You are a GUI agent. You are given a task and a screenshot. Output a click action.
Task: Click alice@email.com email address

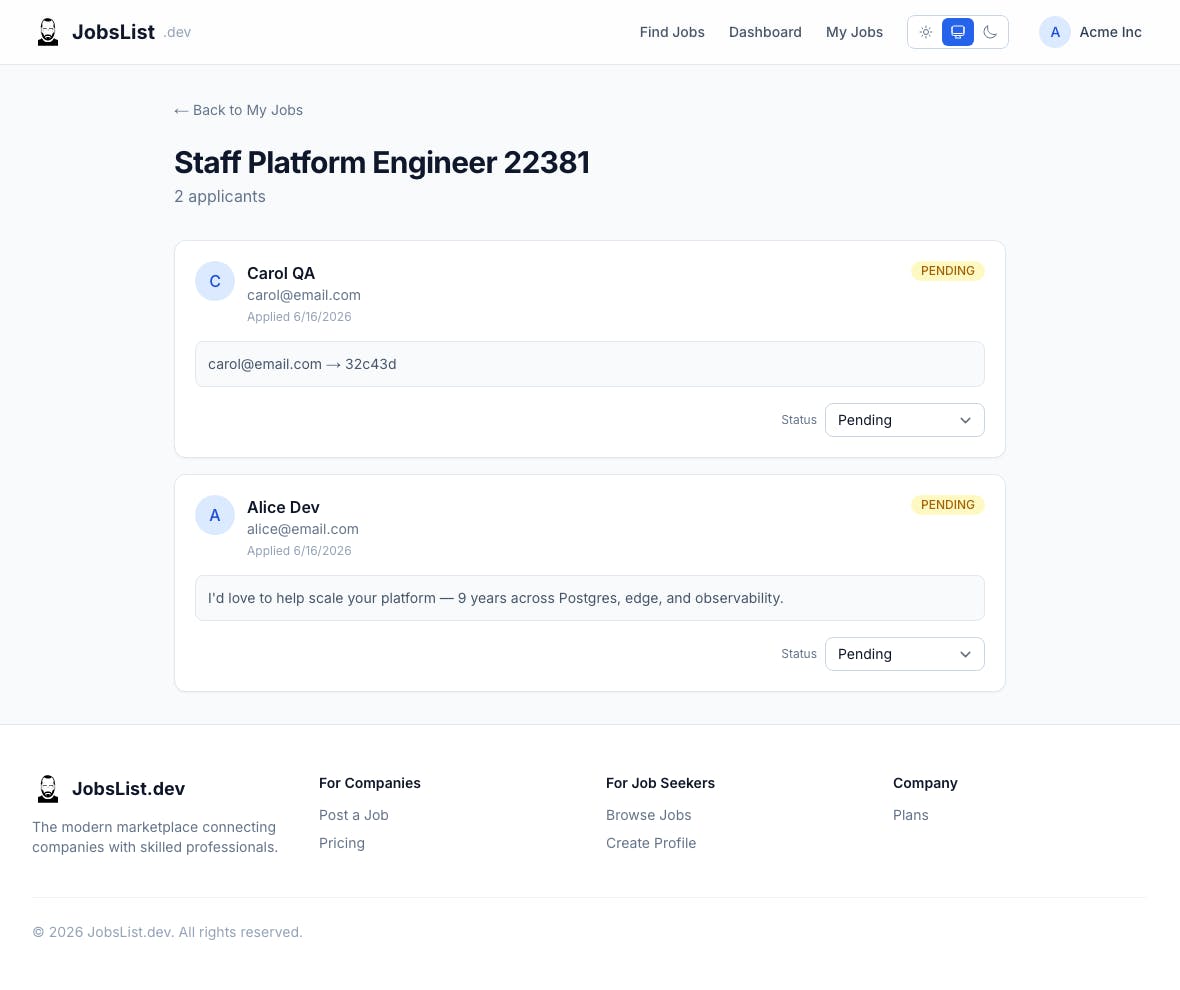click(303, 530)
